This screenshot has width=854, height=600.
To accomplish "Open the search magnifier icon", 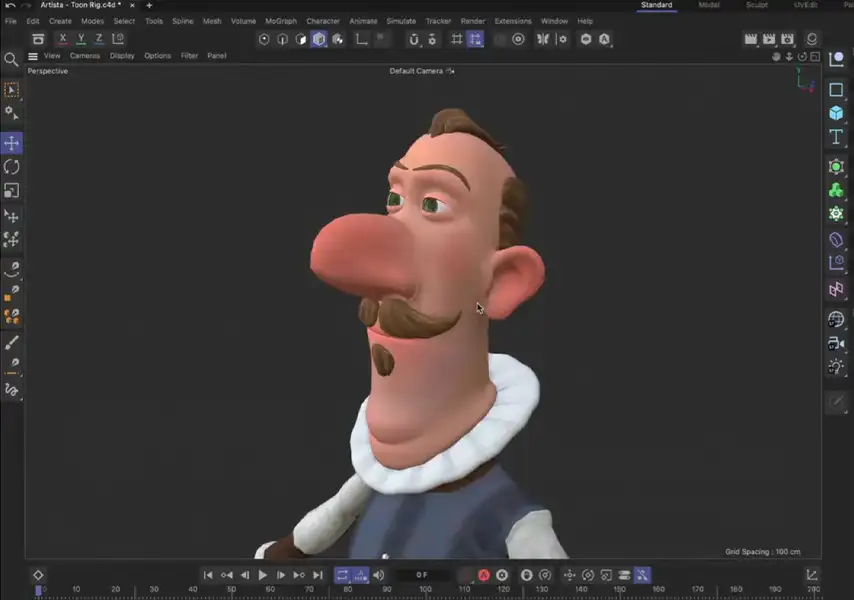I will click(12, 60).
